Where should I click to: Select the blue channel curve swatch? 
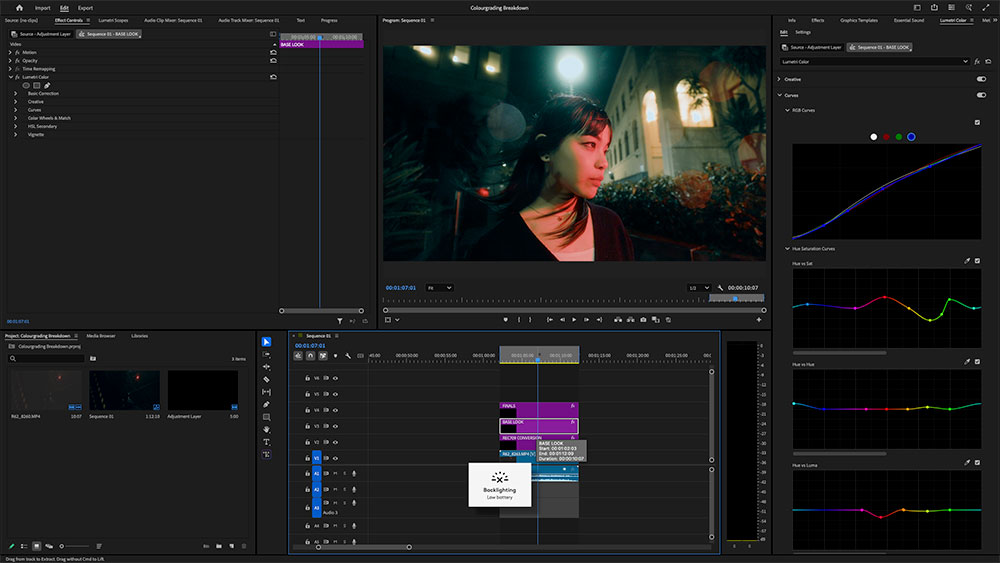pyautogui.click(x=911, y=136)
